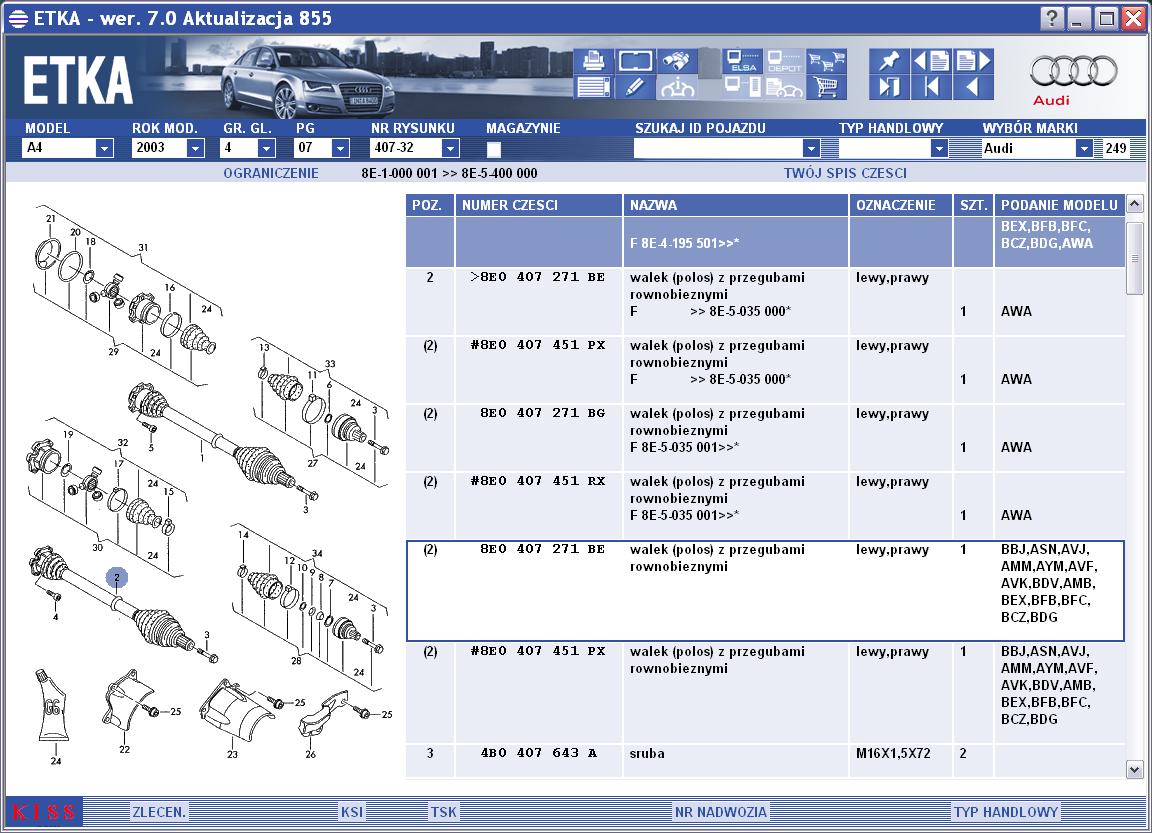1152x833 pixels.
Task: Select the TSK tab in bottom bar
Action: click(444, 812)
